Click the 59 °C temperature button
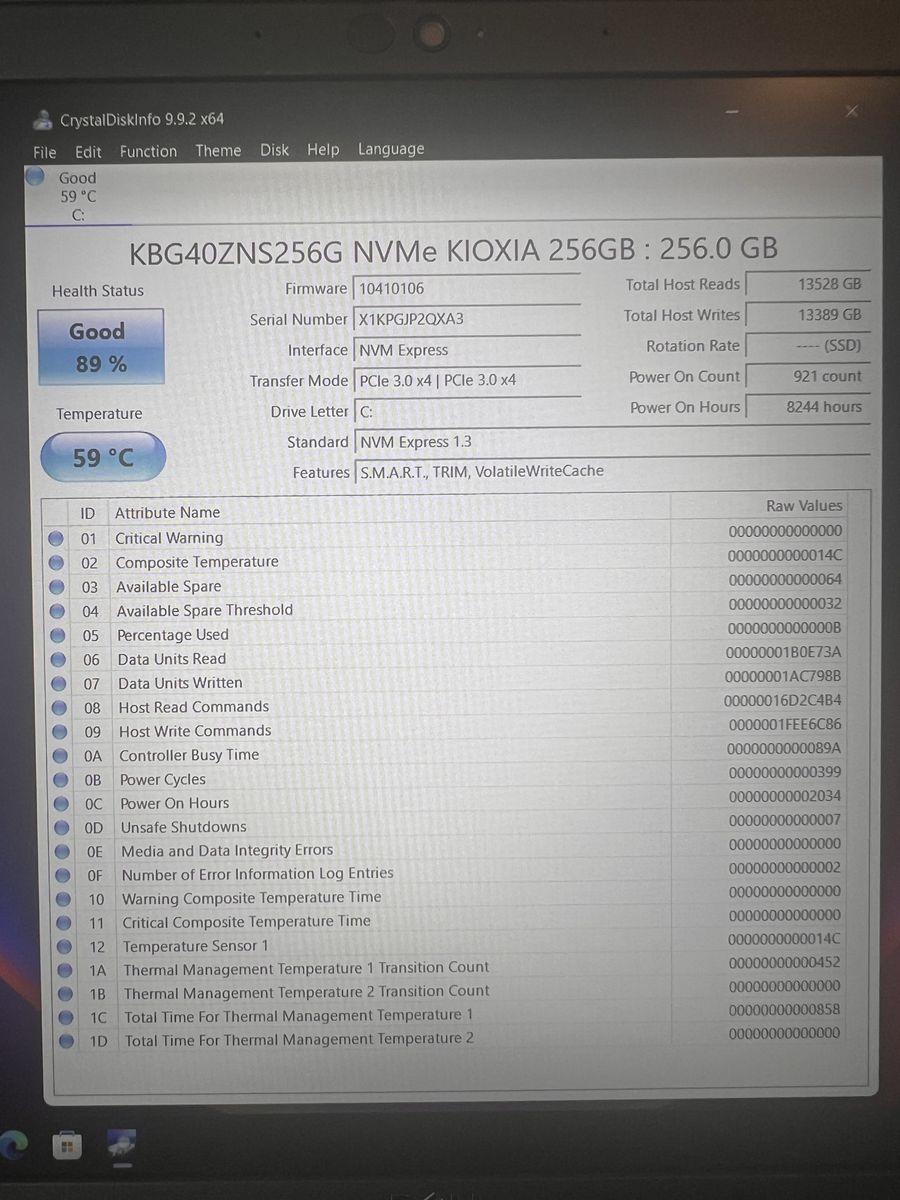The image size is (900, 1200). tap(102, 458)
